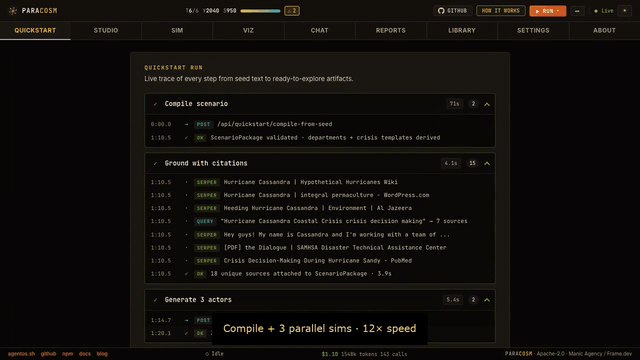Click the 5.4s duration badge

(x=452, y=300)
